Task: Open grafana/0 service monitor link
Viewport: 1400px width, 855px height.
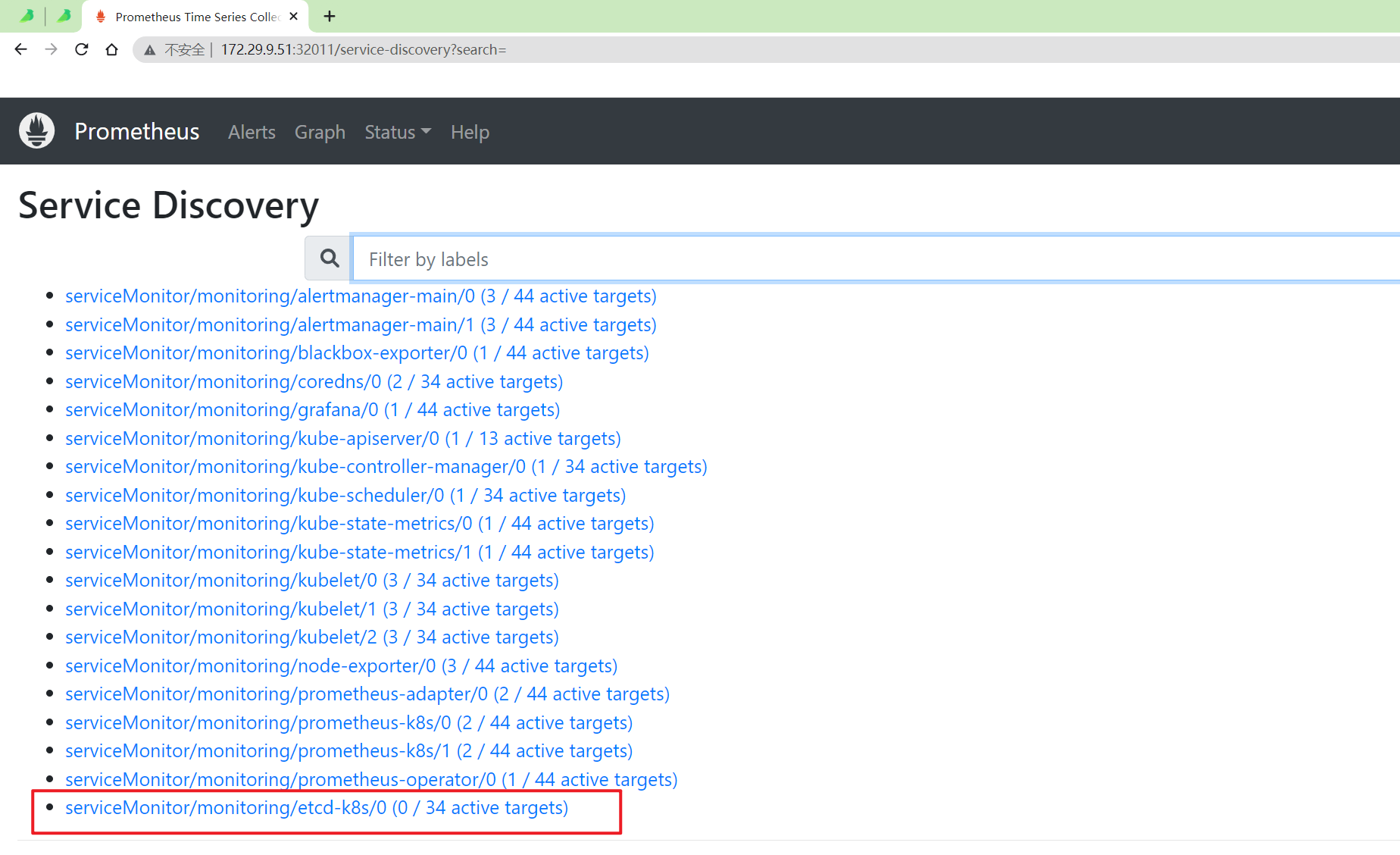Action: (312, 409)
